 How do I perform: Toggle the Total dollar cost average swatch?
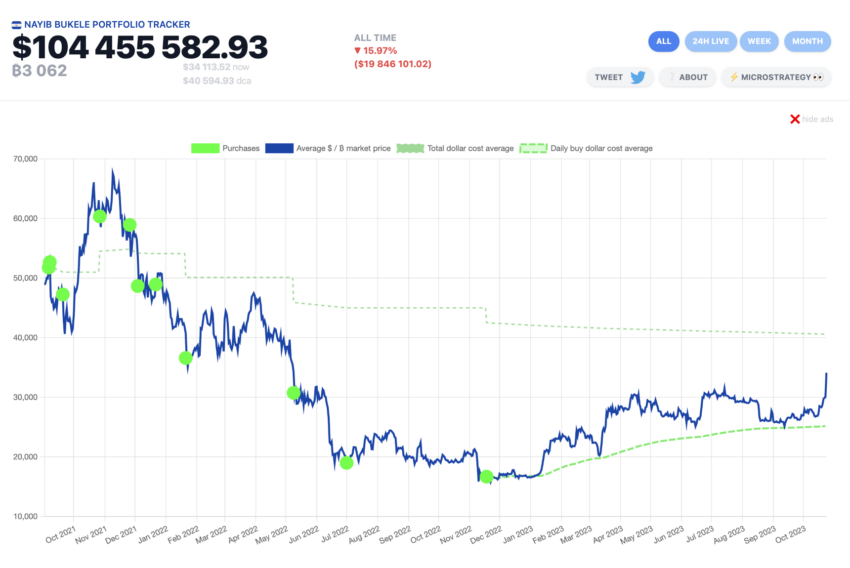coord(410,148)
